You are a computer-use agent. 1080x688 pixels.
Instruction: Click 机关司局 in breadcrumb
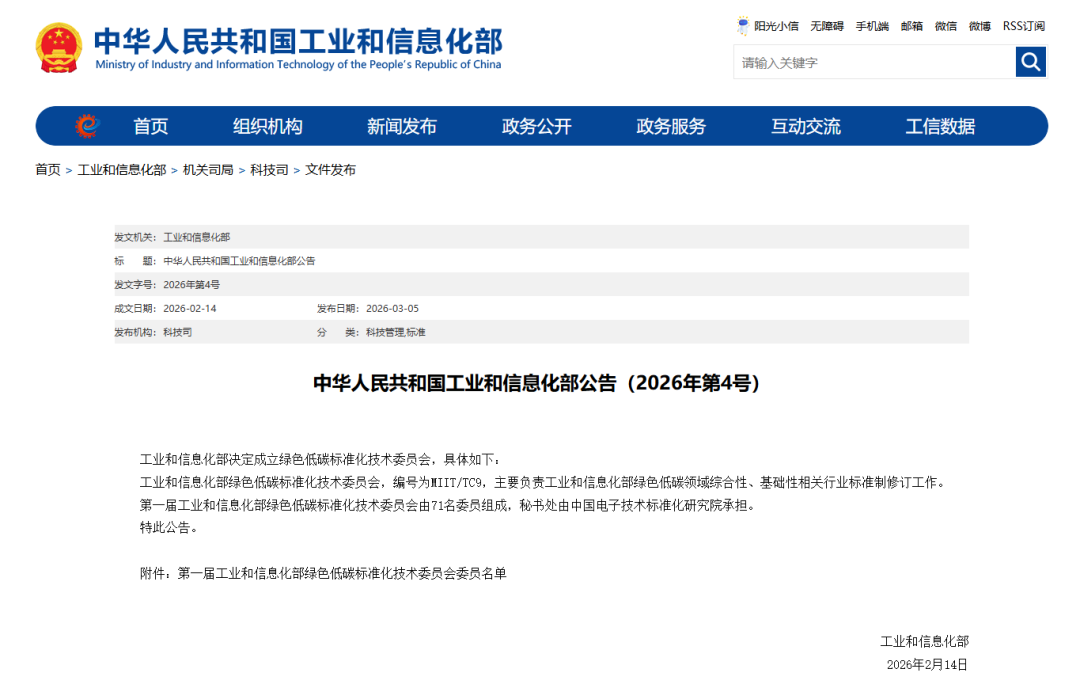(208, 170)
